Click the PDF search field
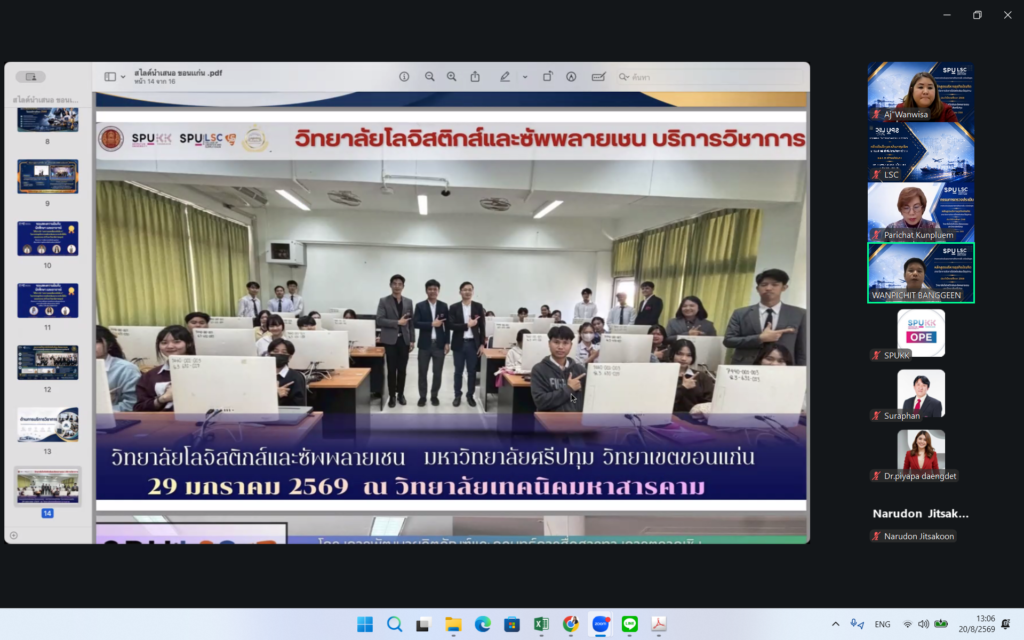The image size is (1024, 640). tap(709, 77)
